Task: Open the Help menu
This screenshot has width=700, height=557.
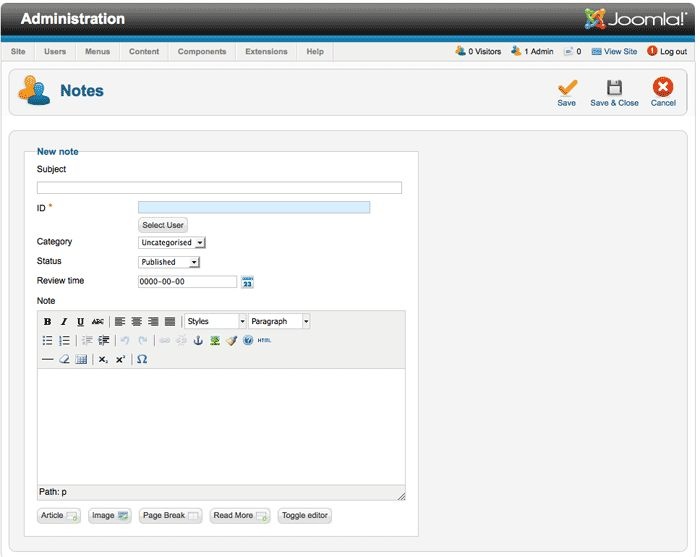Action: tap(315, 51)
